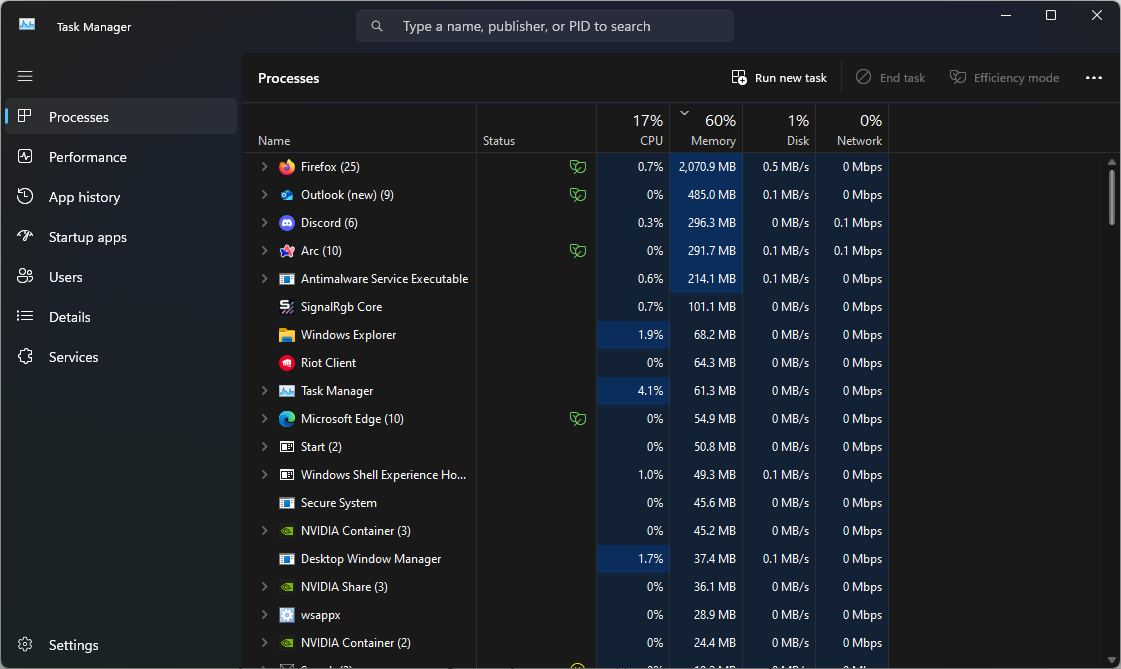Image resolution: width=1121 pixels, height=669 pixels.
Task: Open the Users page
Action: pos(121,277)
